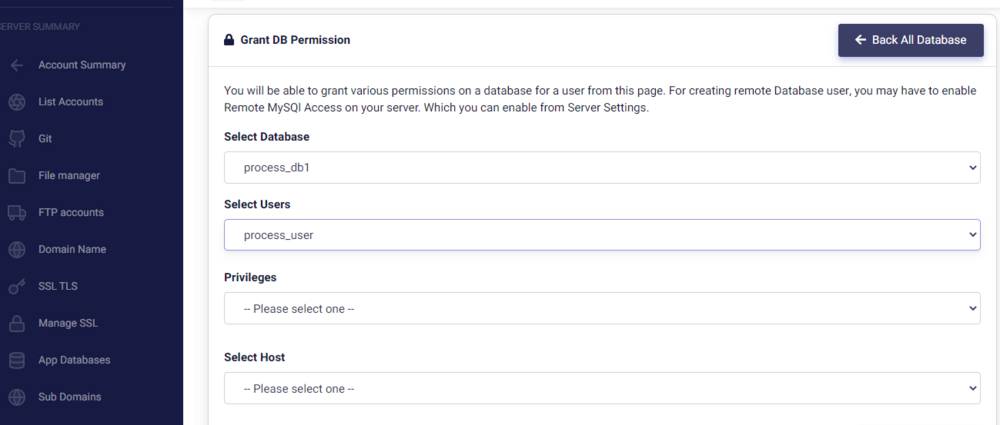This screenshot has width=1000, height=425.
Task: Click the Git icon in sidebar
Action: click(16, 139)
